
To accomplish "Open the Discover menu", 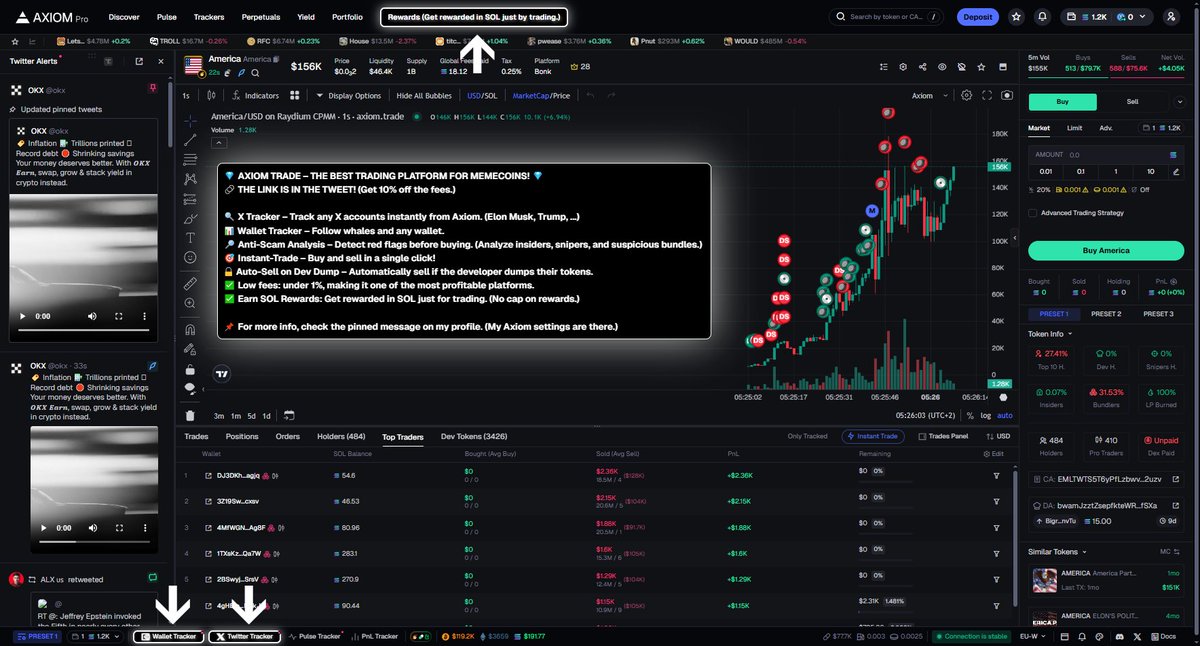I will click(124, 17).
